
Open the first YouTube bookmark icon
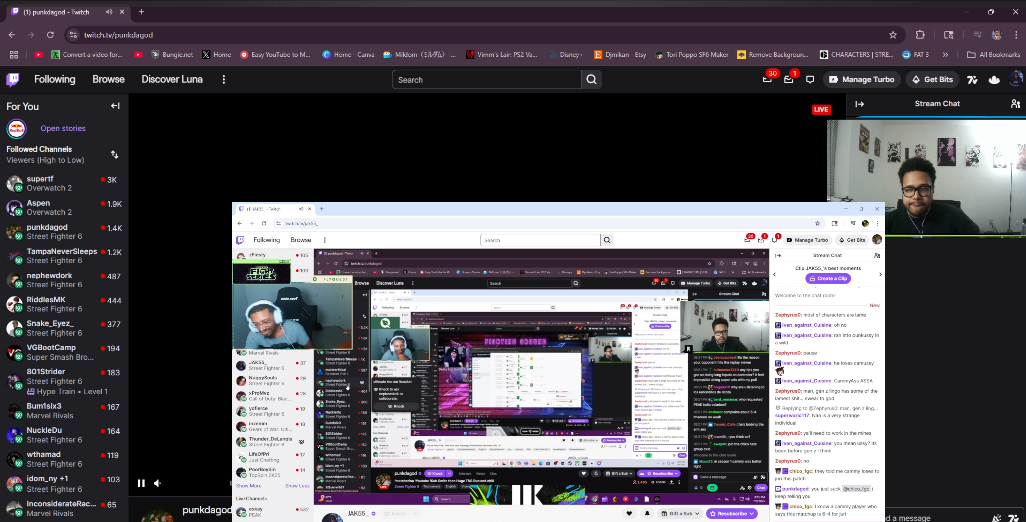(x=39, y=55)
